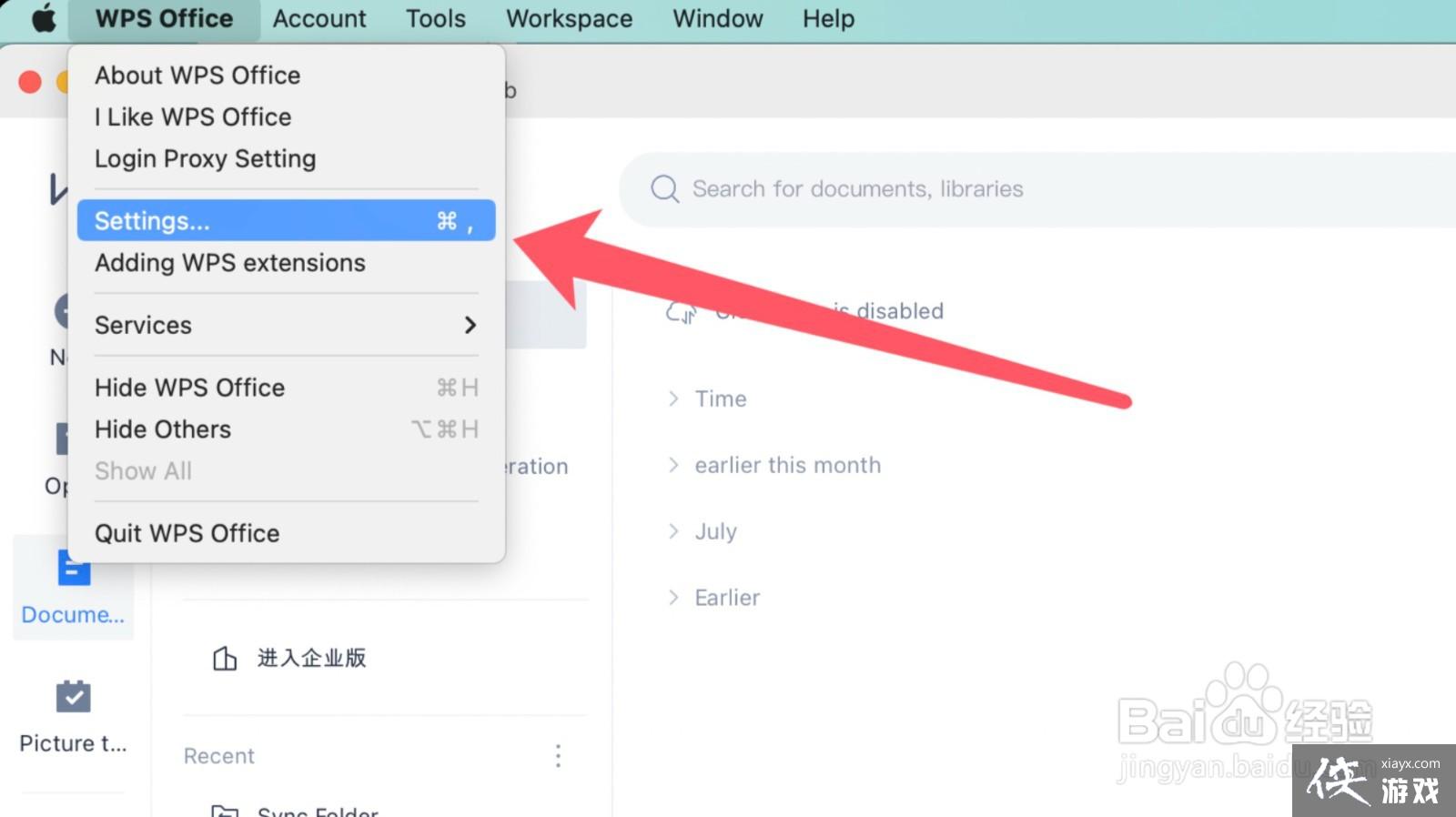The height and width of the screenshot is (817, 1456).
Task: Expand the Services submenu
Action: tap(287, 325)
